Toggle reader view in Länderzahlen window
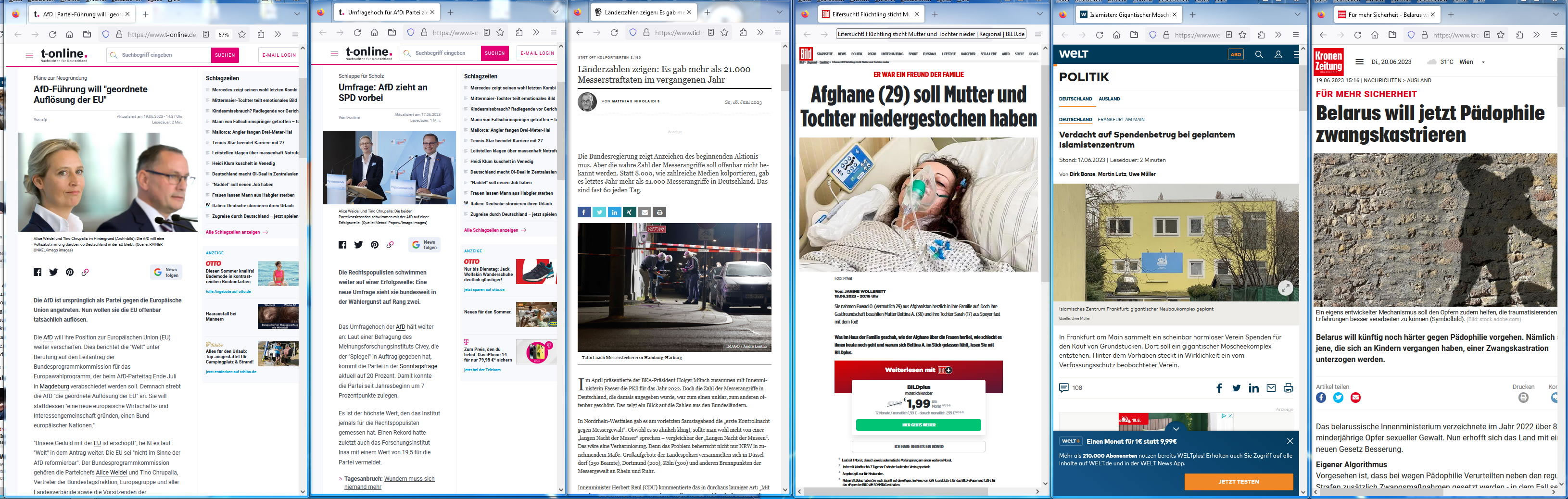Image resolution: width=1568 pixels, height=499 pixels. pos(711,32)
